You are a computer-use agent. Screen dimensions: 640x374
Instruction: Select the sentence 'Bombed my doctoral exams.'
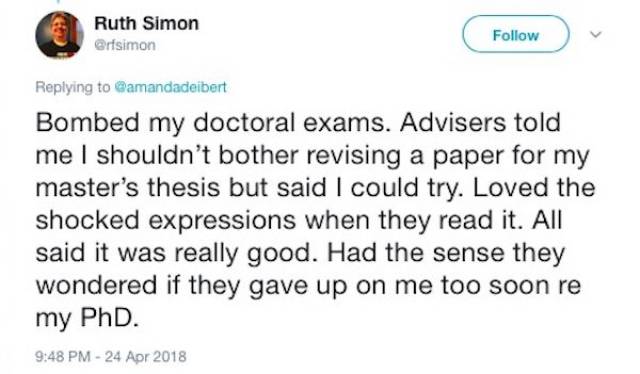click(x=210, y=123)
